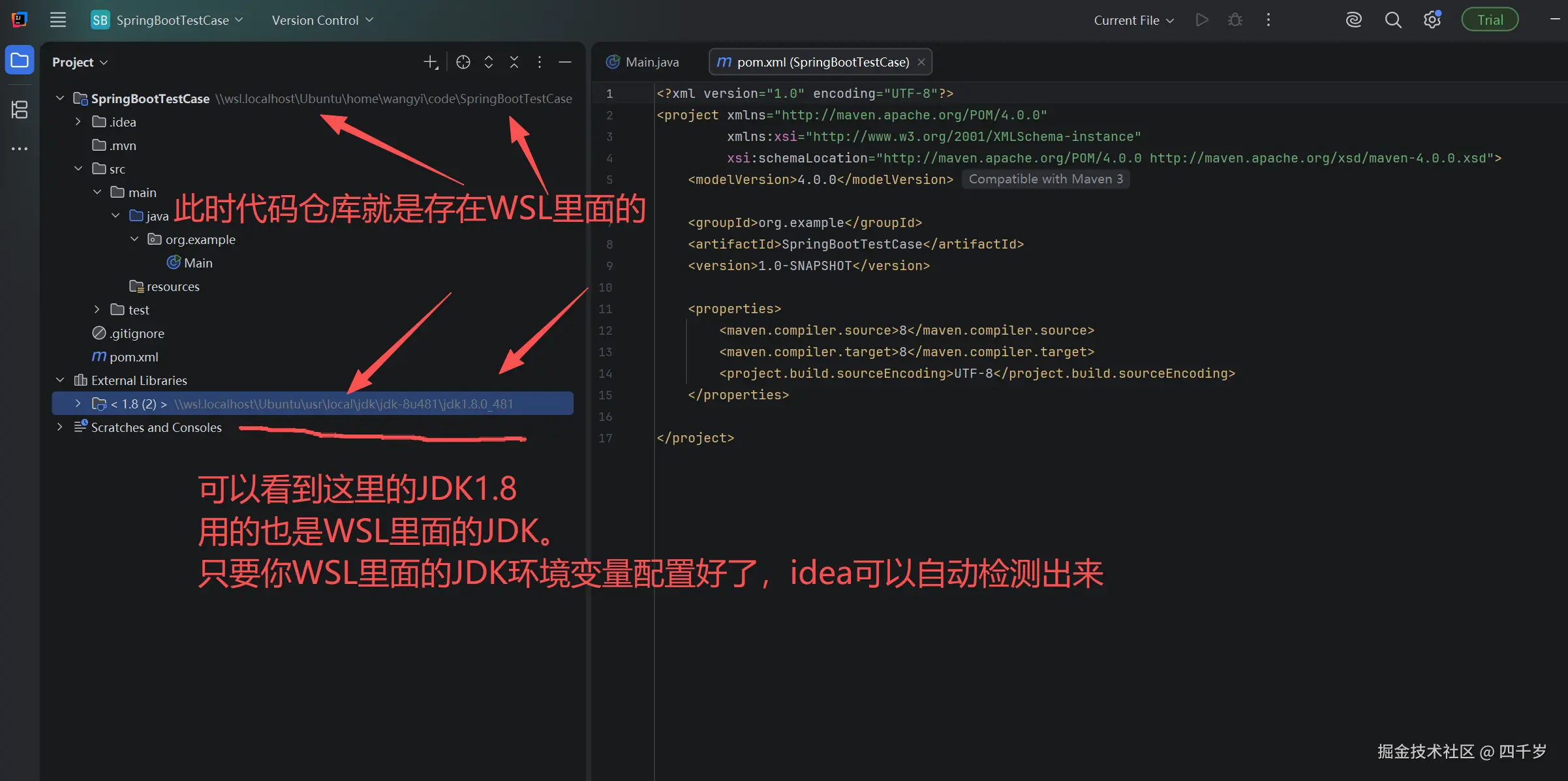
Task: Click Collapse All icon in Project panel
Action: tap(514, 62)
